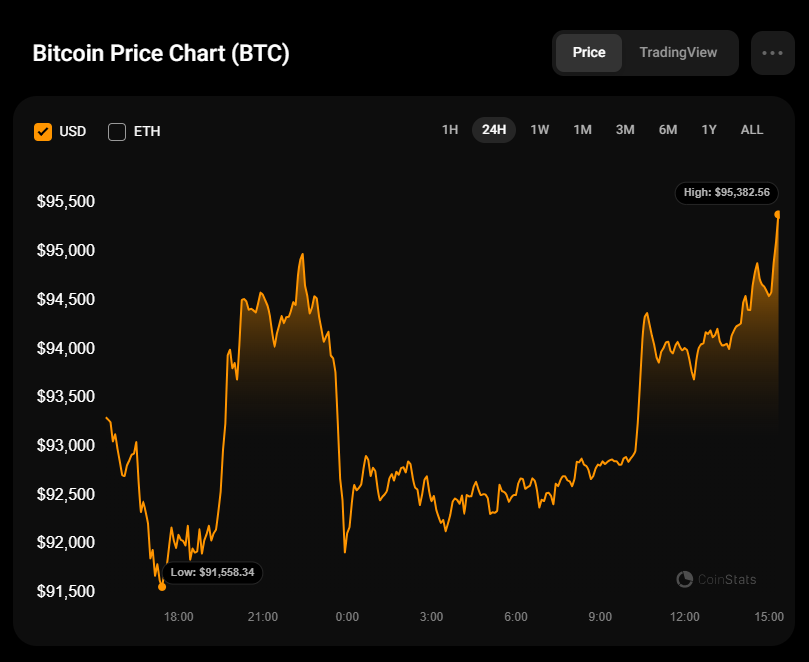Click the CoinStats logo watermark

pos(716,579)
